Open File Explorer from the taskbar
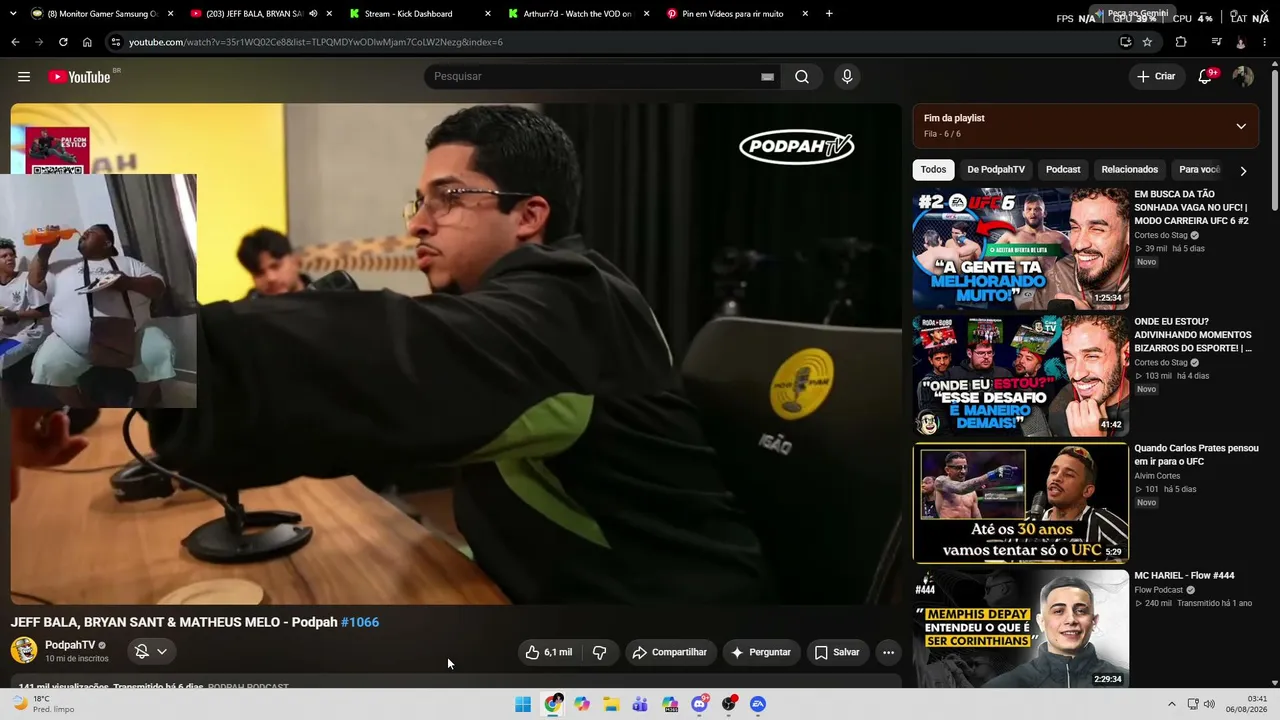This screenshot has height=720, width=1280. coord(611,704)
